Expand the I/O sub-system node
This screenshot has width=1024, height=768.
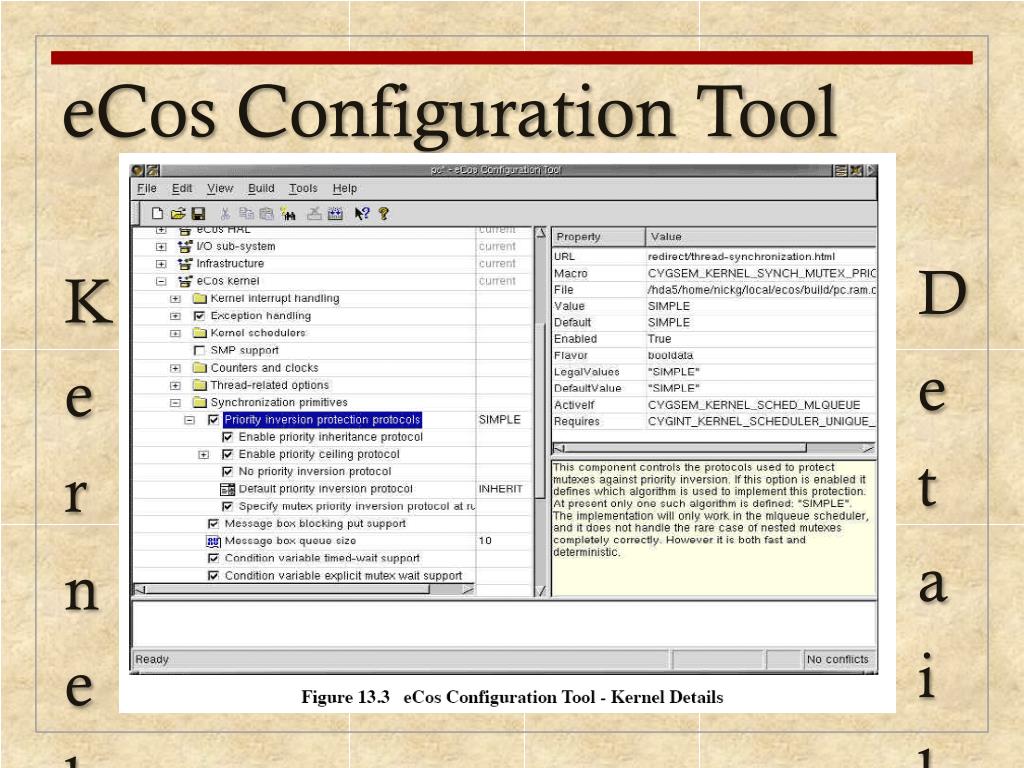(x=161, y=247)
